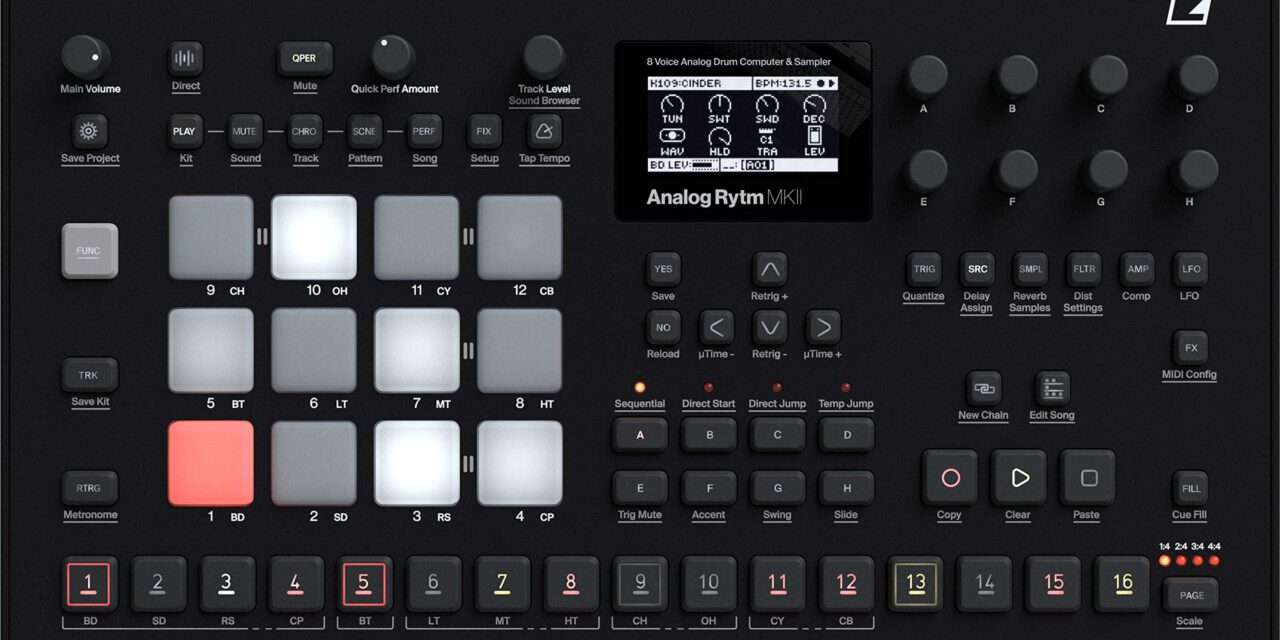Start recording with the Copy record button

pyautogui.click(x=950, y=478)
